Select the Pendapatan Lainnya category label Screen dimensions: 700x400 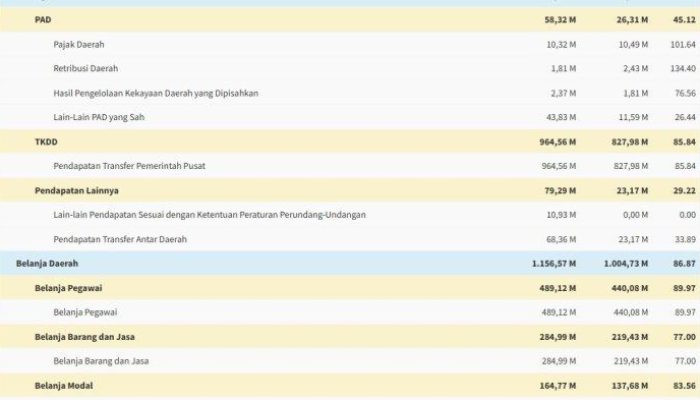click(x=76, y=190)
